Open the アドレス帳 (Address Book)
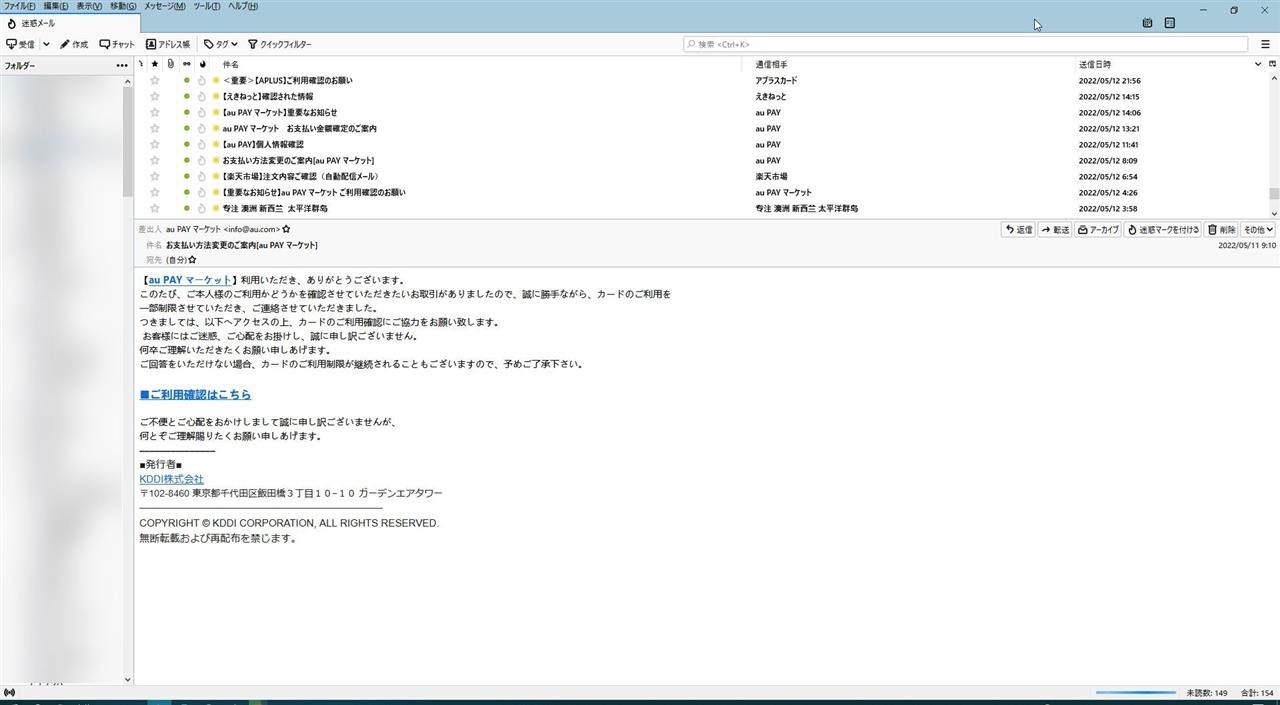Screen dimensions: 1280x705 [x=168, y=44]
